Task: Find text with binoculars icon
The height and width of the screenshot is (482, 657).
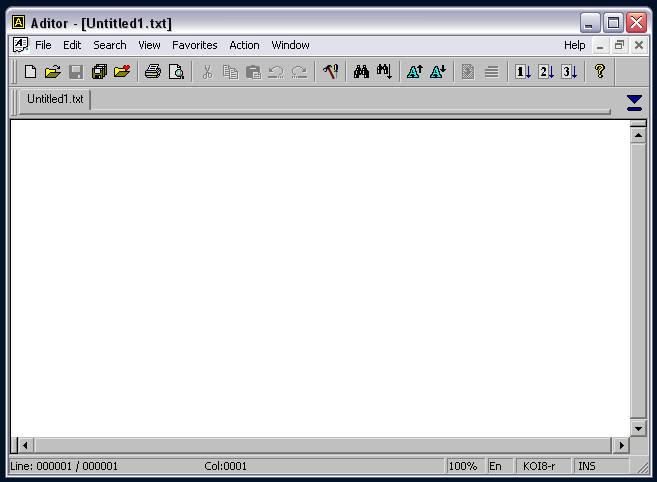Action: tap(361, 72)
